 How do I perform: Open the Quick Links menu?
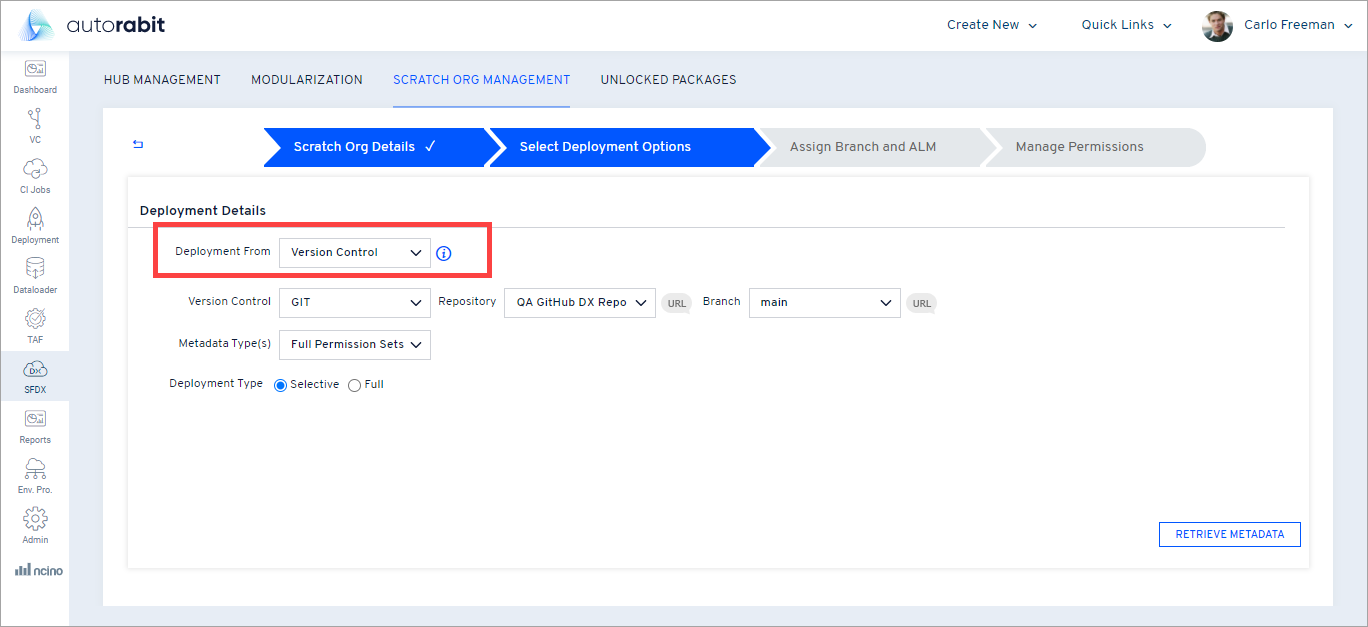click(x=1125, y=24)
